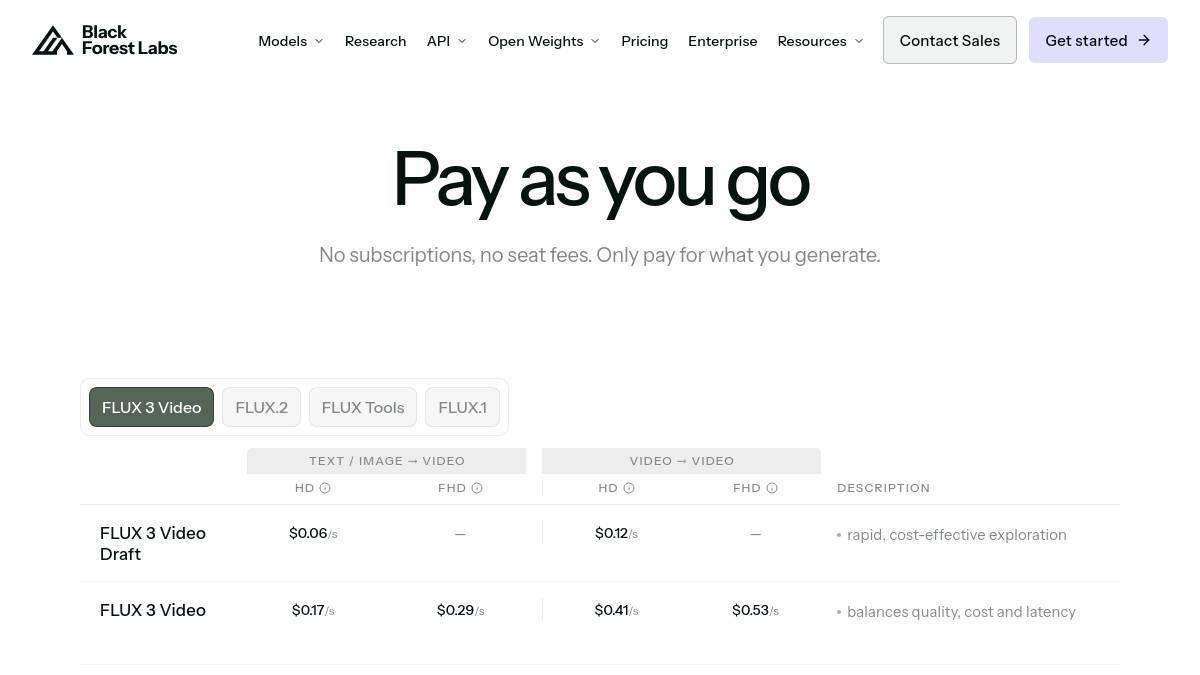The width and height of the screenshot is (1200, 675).
Task: Open the Enterprise nav link
Action: pos(723,41)
